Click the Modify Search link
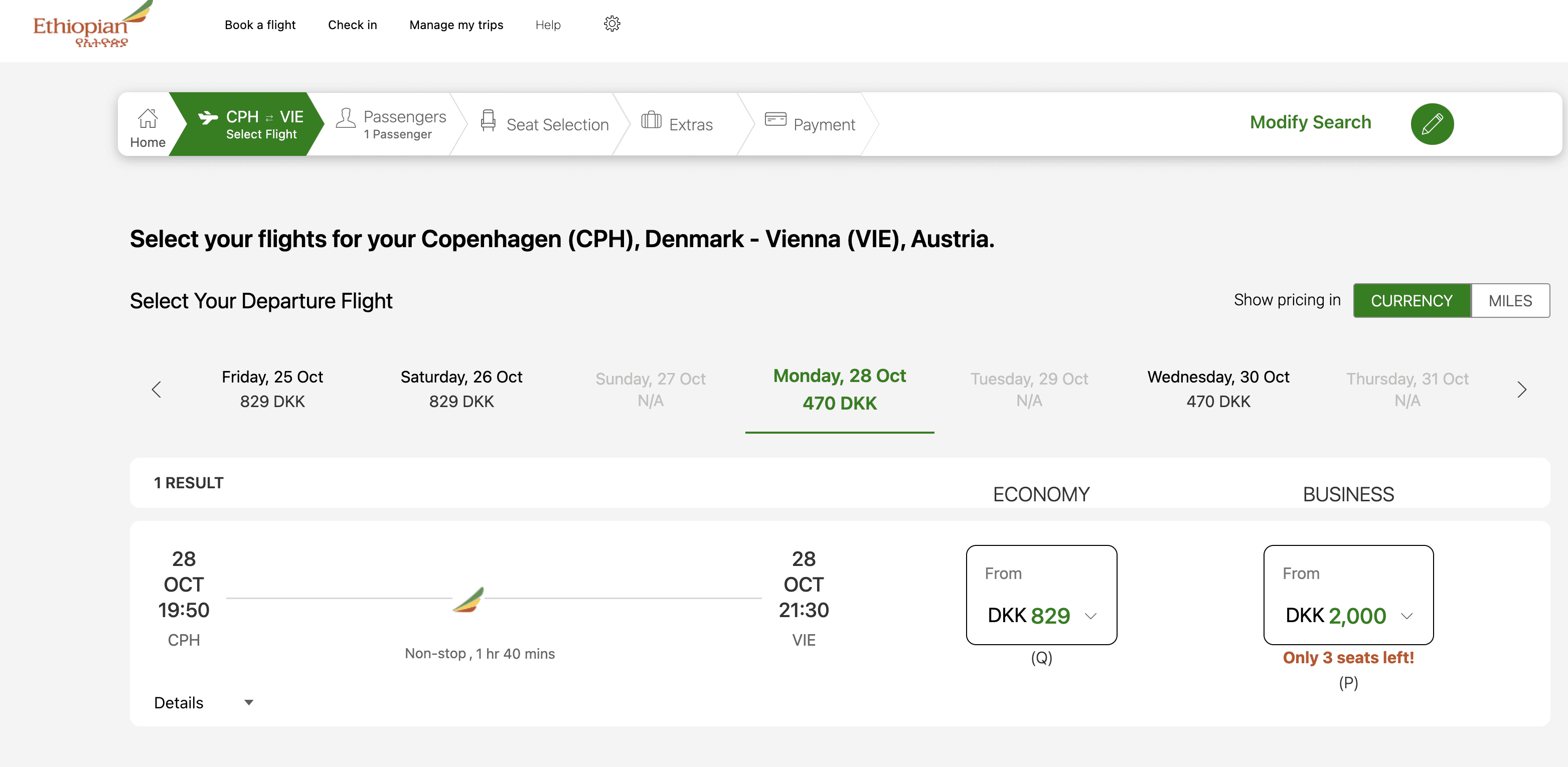The height and width of the screenshot is (767, 1568). tap(1310, 122)
